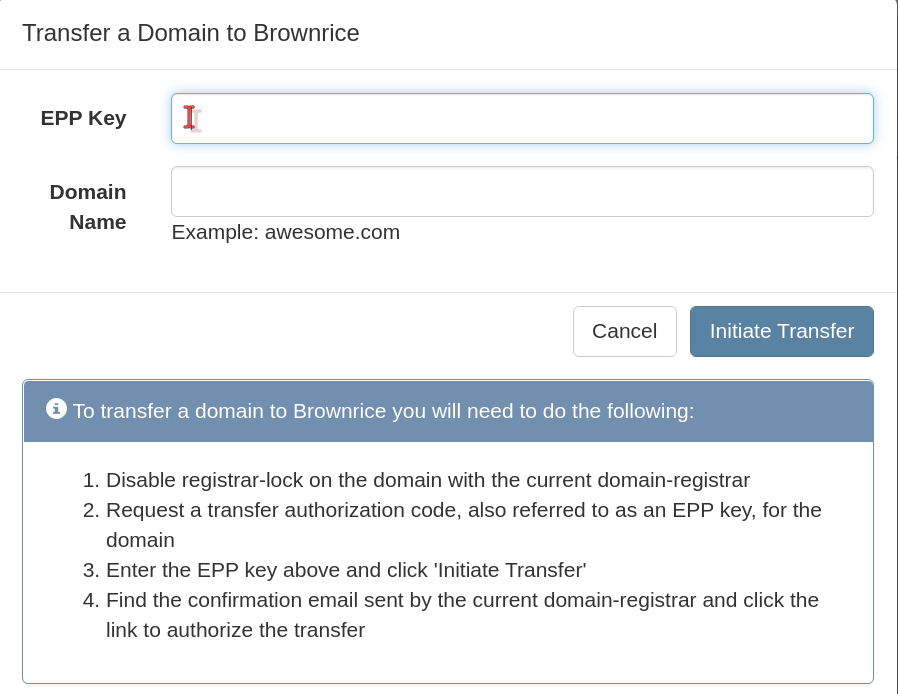
Task: Click the Domain Name label
Action: point(88,207)
